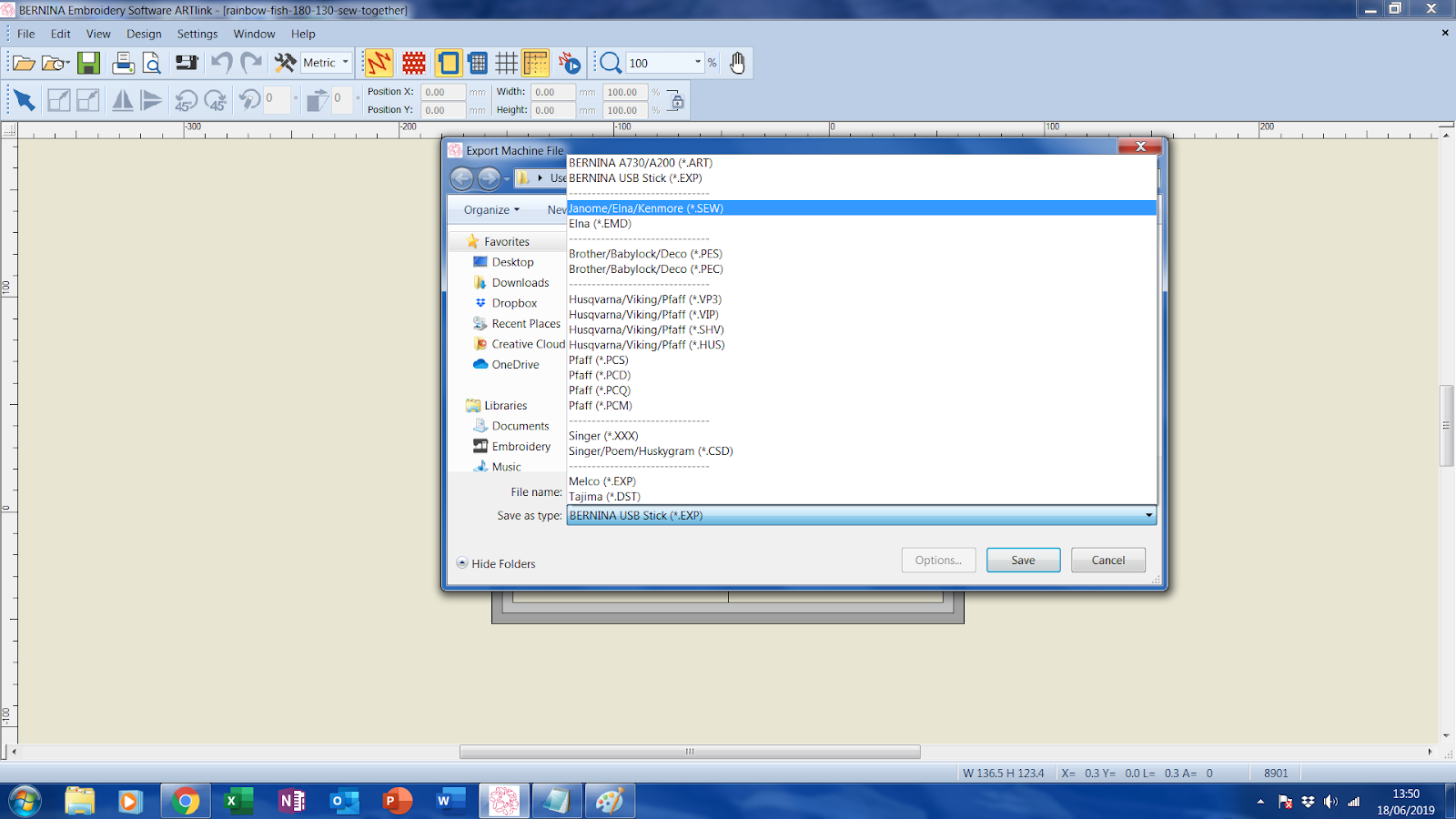Screen dimensions: 1456x819
Task: Click the Skew icon
Action: click(317, 99)
